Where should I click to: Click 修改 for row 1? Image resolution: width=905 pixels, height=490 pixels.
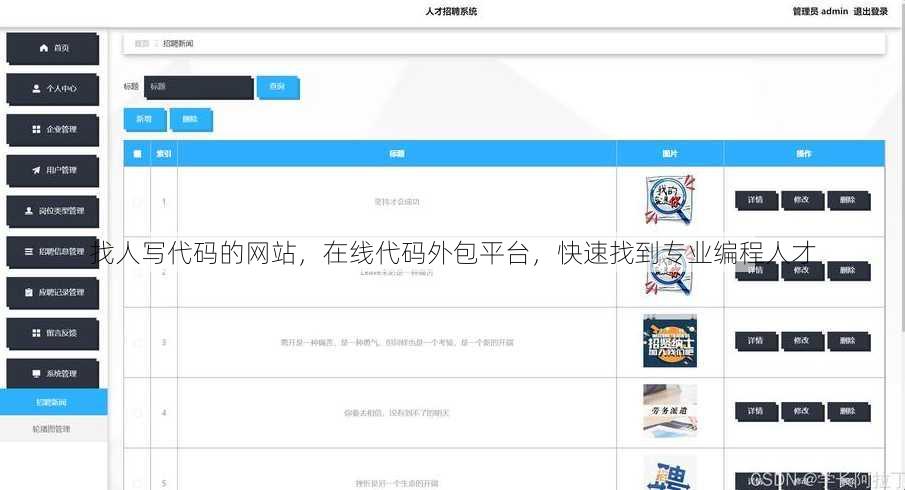point(802,200)
